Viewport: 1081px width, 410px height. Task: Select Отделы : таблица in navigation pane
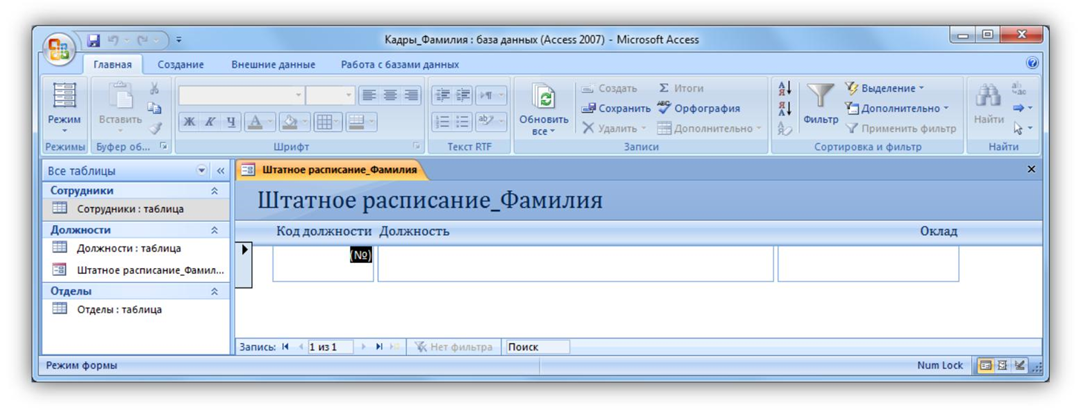pyautogui.click(x=137, y=310)
